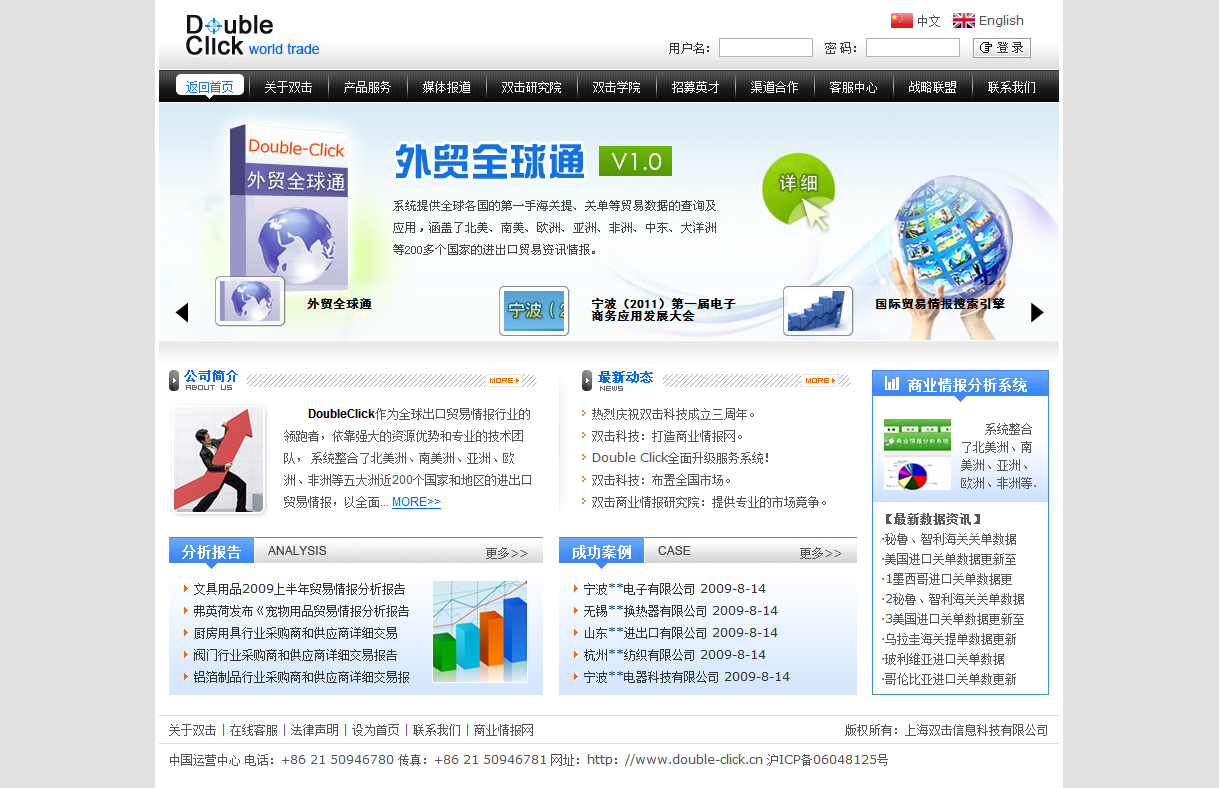The height and width of the screenshot is (788, 1219).
Task: Click footer link 法律声明
Action: pyautogui.click(x=315, y=730)
